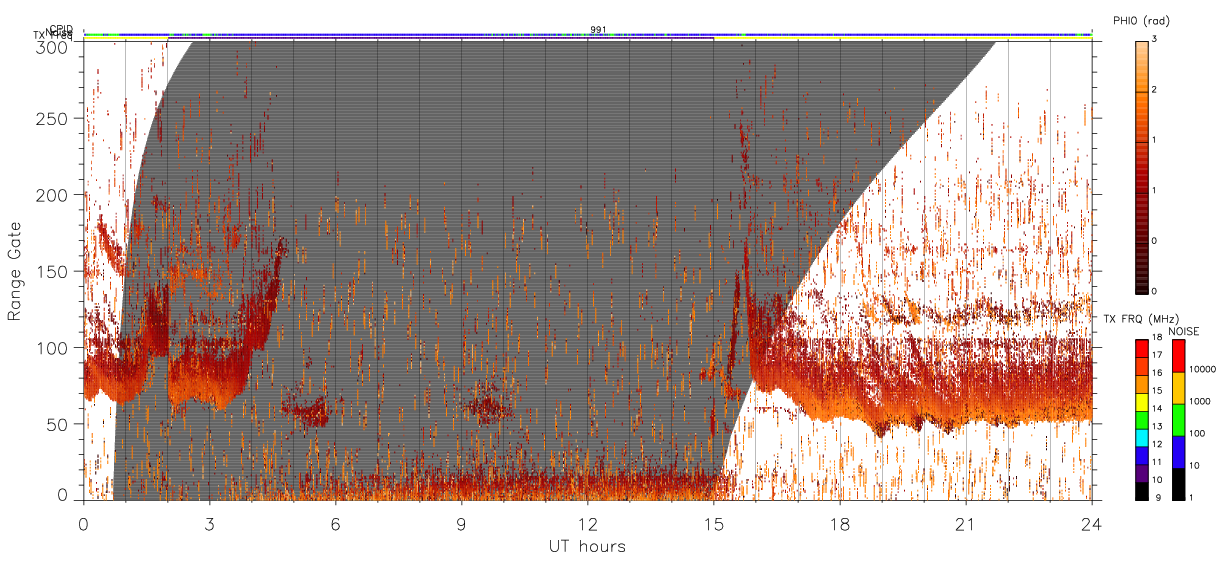This screenshot has height=567, width=1228.
Task: Click the 991 CPID label at top
Action: click(x=598, y=29)
